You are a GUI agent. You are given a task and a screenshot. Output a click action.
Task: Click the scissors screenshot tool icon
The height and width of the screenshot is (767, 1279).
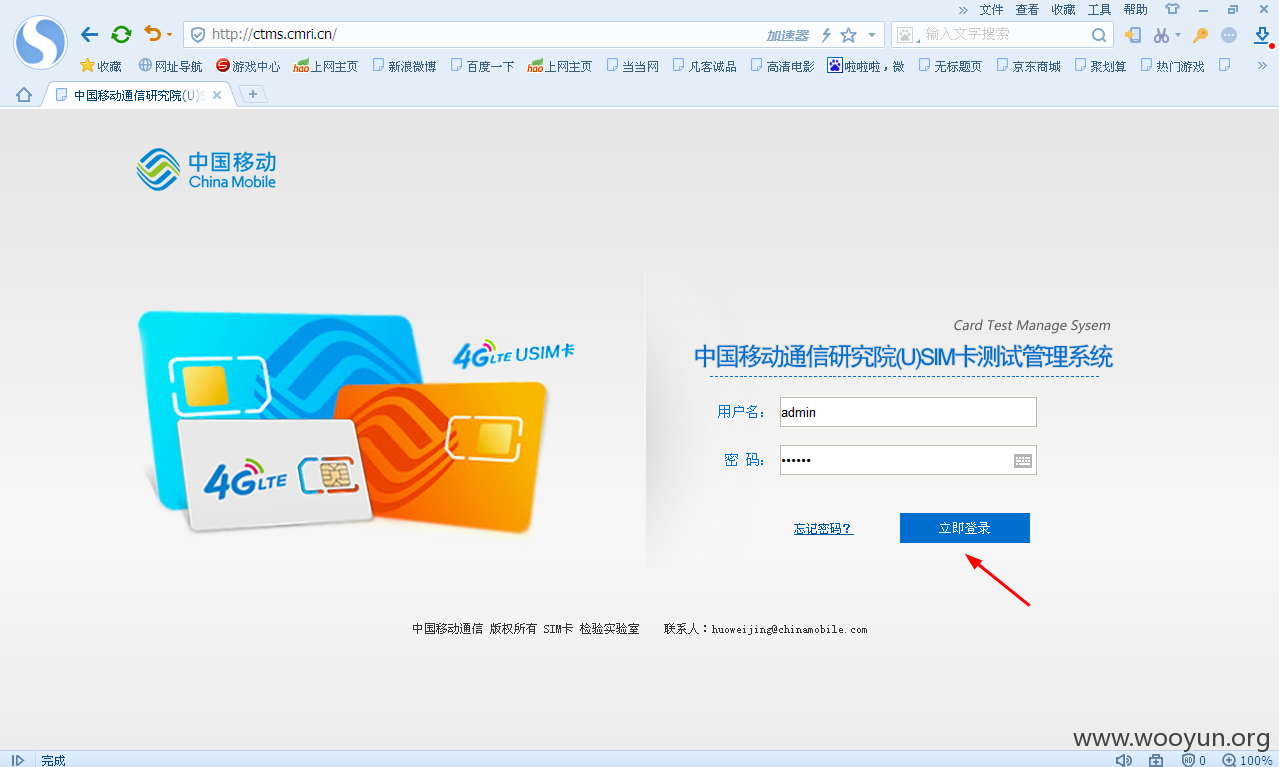tap(1161, 35)
